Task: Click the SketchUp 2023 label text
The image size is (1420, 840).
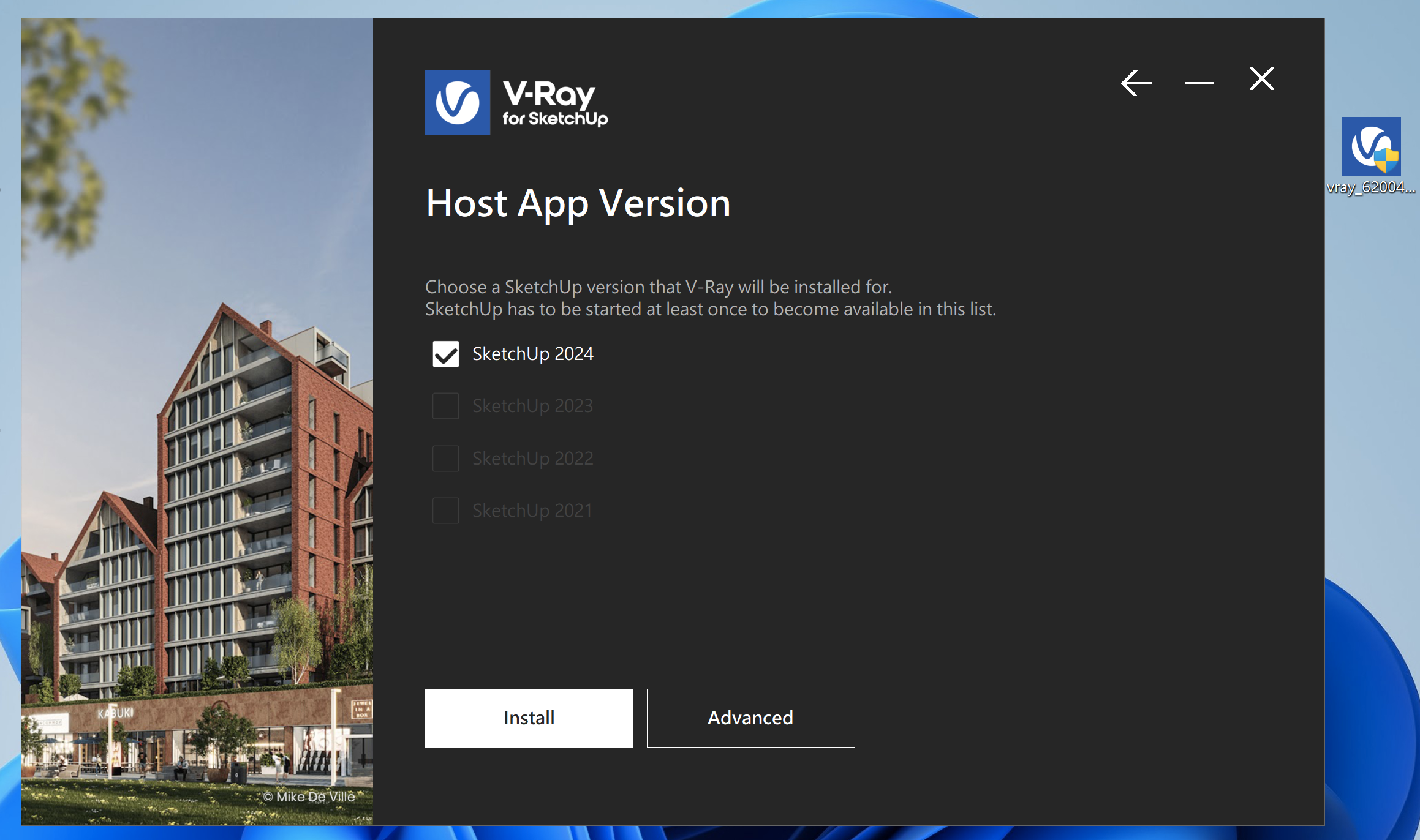Action: pos(532,406)
